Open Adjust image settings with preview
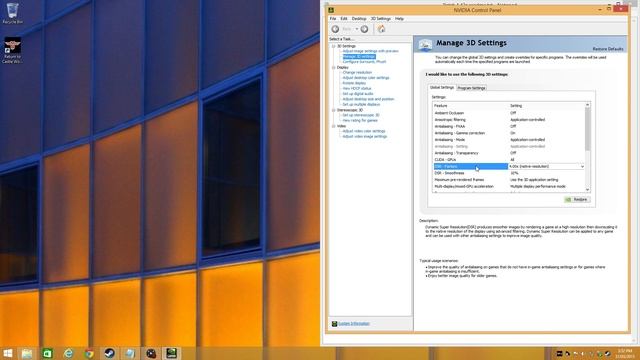Image resolution: width=640 pixels, height=360 pixels. (370, 51)
